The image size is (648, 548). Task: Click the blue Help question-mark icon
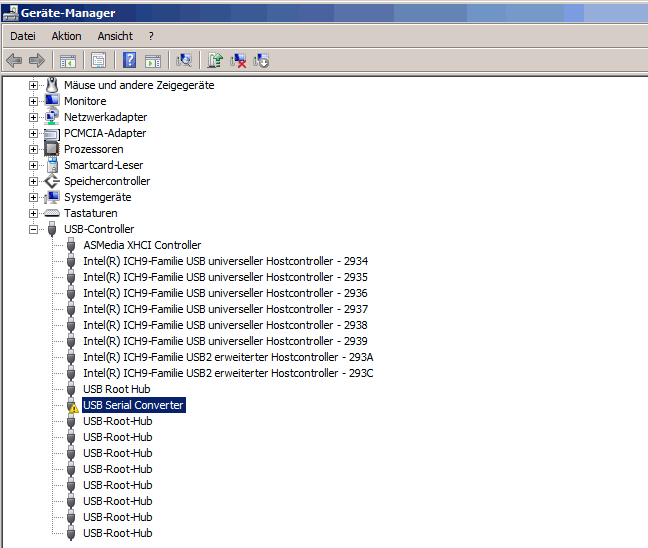(x=129, y=60)
